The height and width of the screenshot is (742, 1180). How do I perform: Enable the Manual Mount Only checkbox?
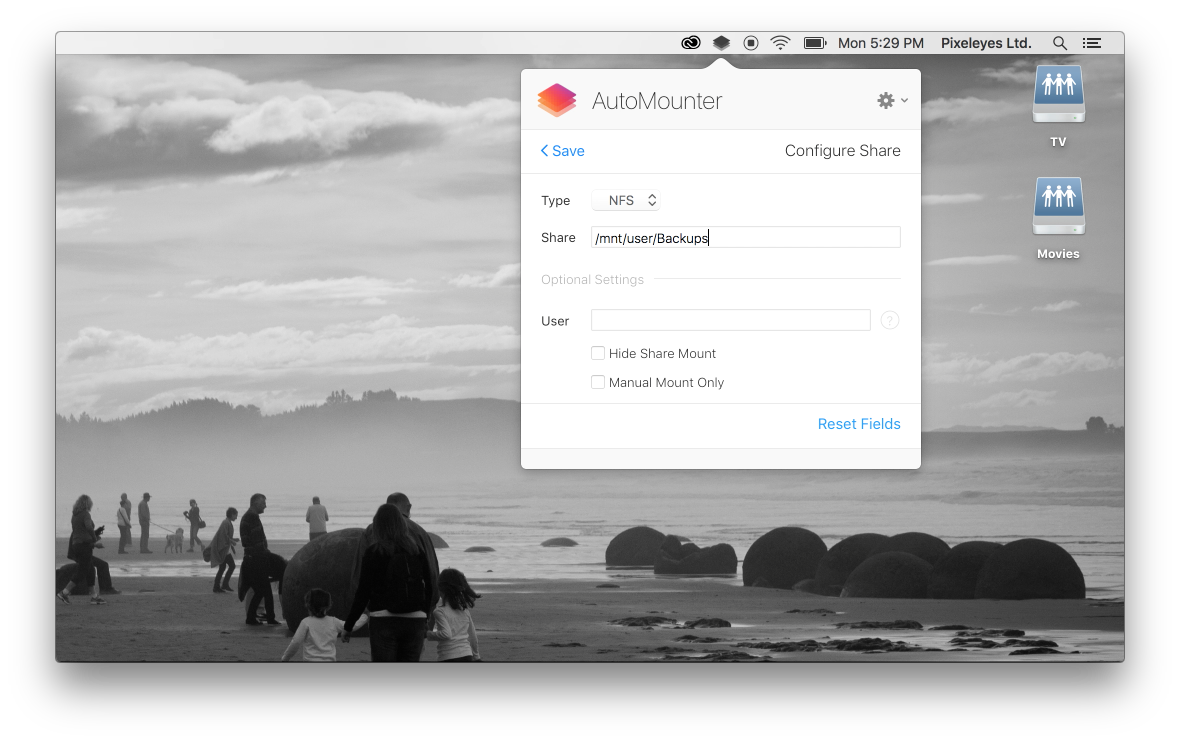pyautogui.click(x=597, y=382)
